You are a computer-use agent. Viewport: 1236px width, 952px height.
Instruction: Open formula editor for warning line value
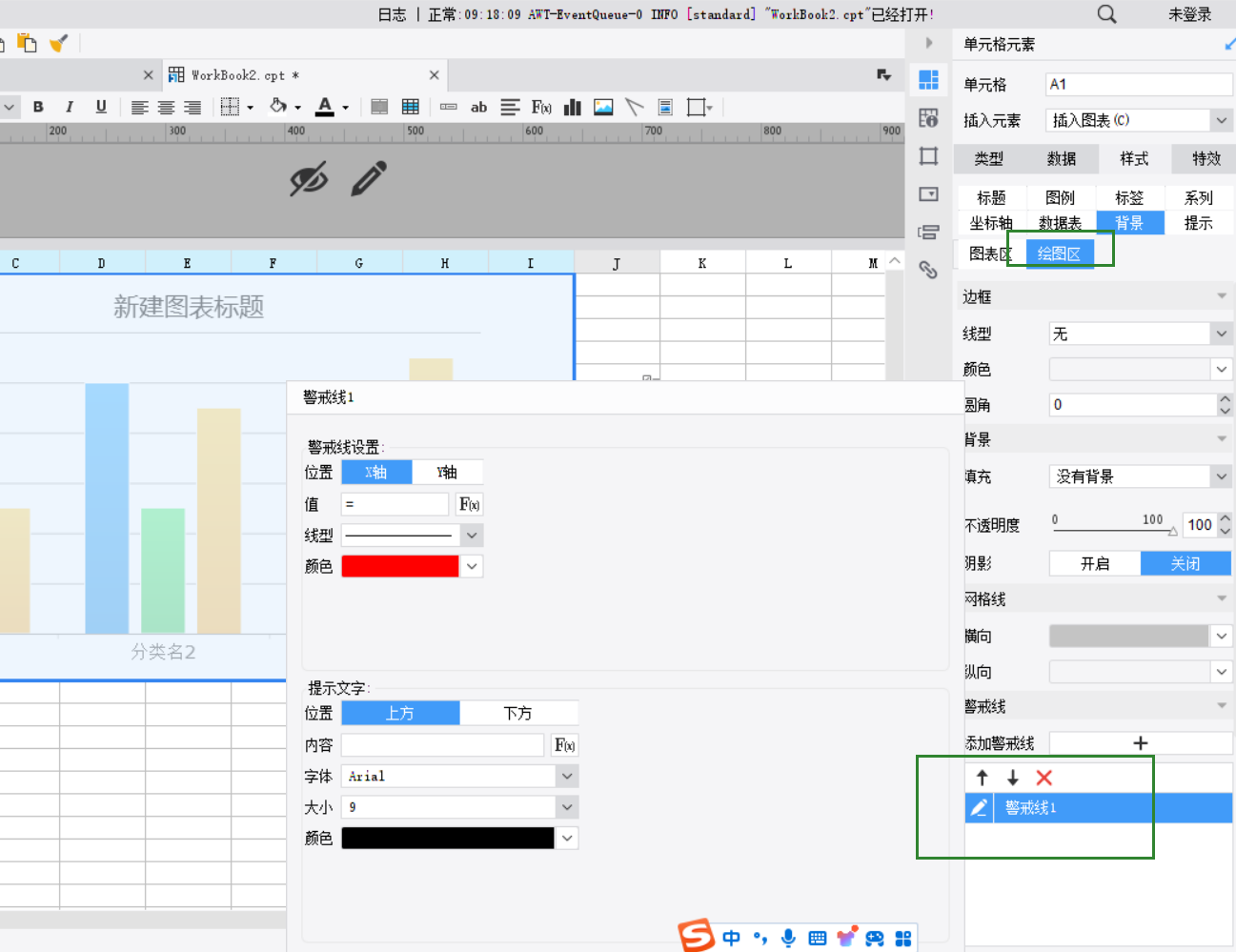(469, 504)
